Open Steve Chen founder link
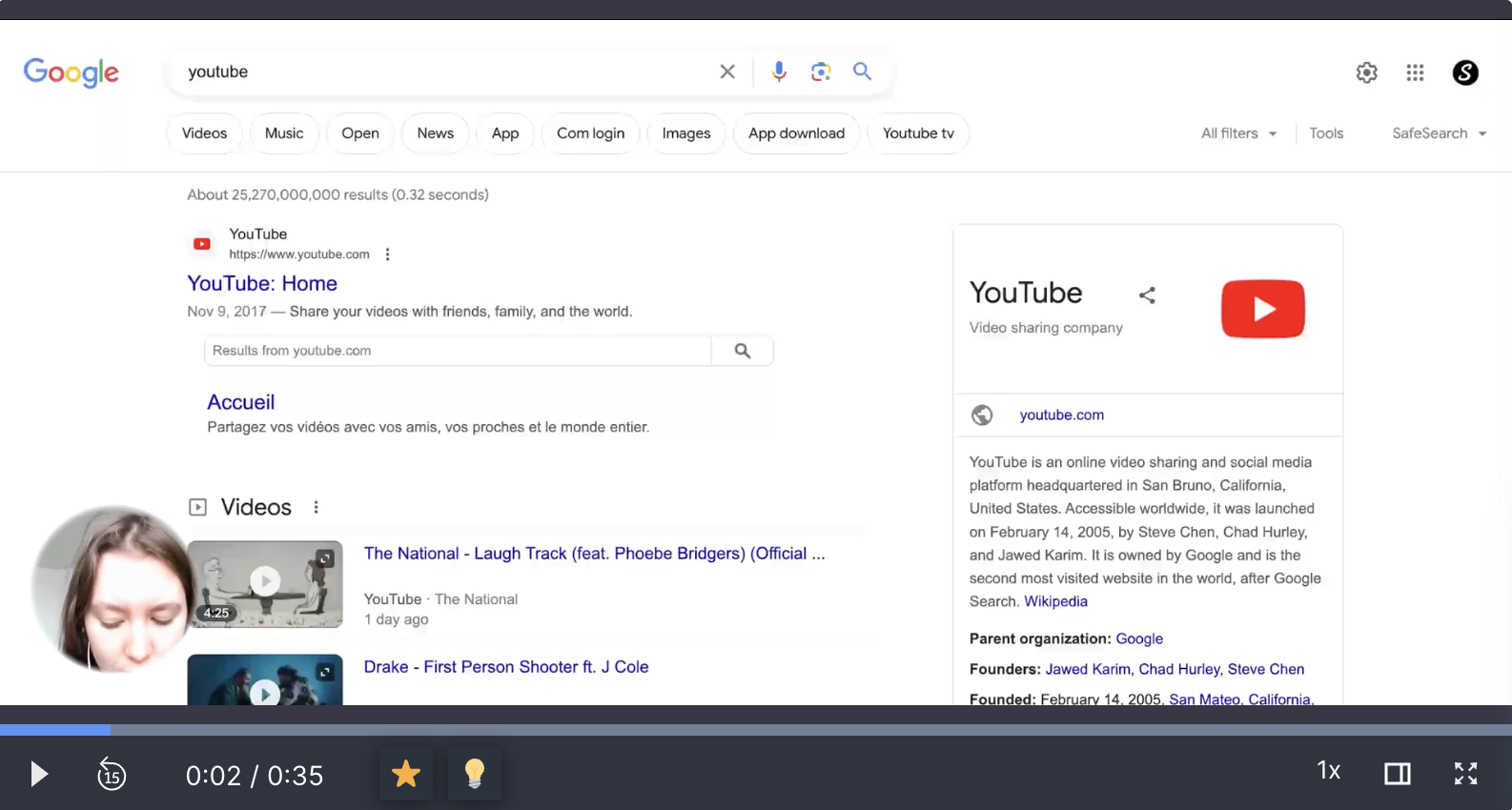1512x810 pixels. click(x=1266, y=669)
